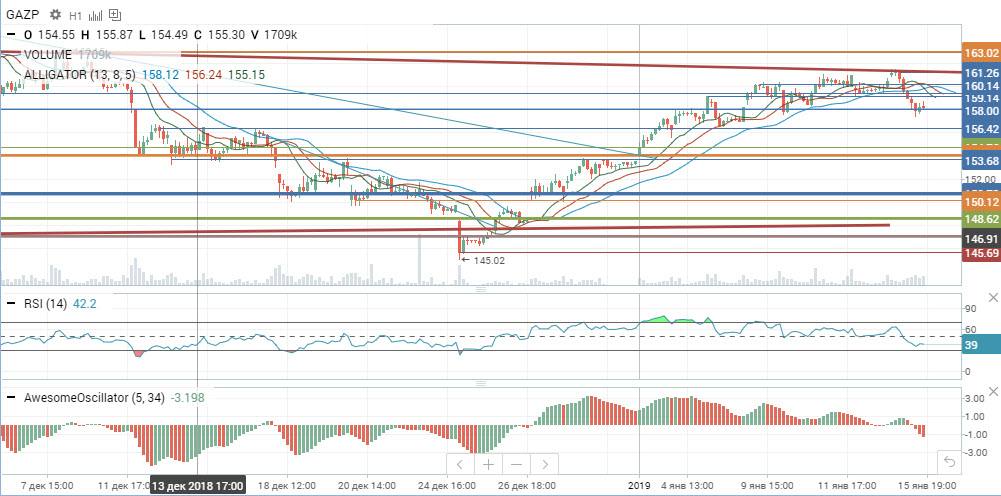Image resolution: width=1001 pixels, height=496 pixels.
Task: Move chart left with back arrow
Action: pos(460,464)
